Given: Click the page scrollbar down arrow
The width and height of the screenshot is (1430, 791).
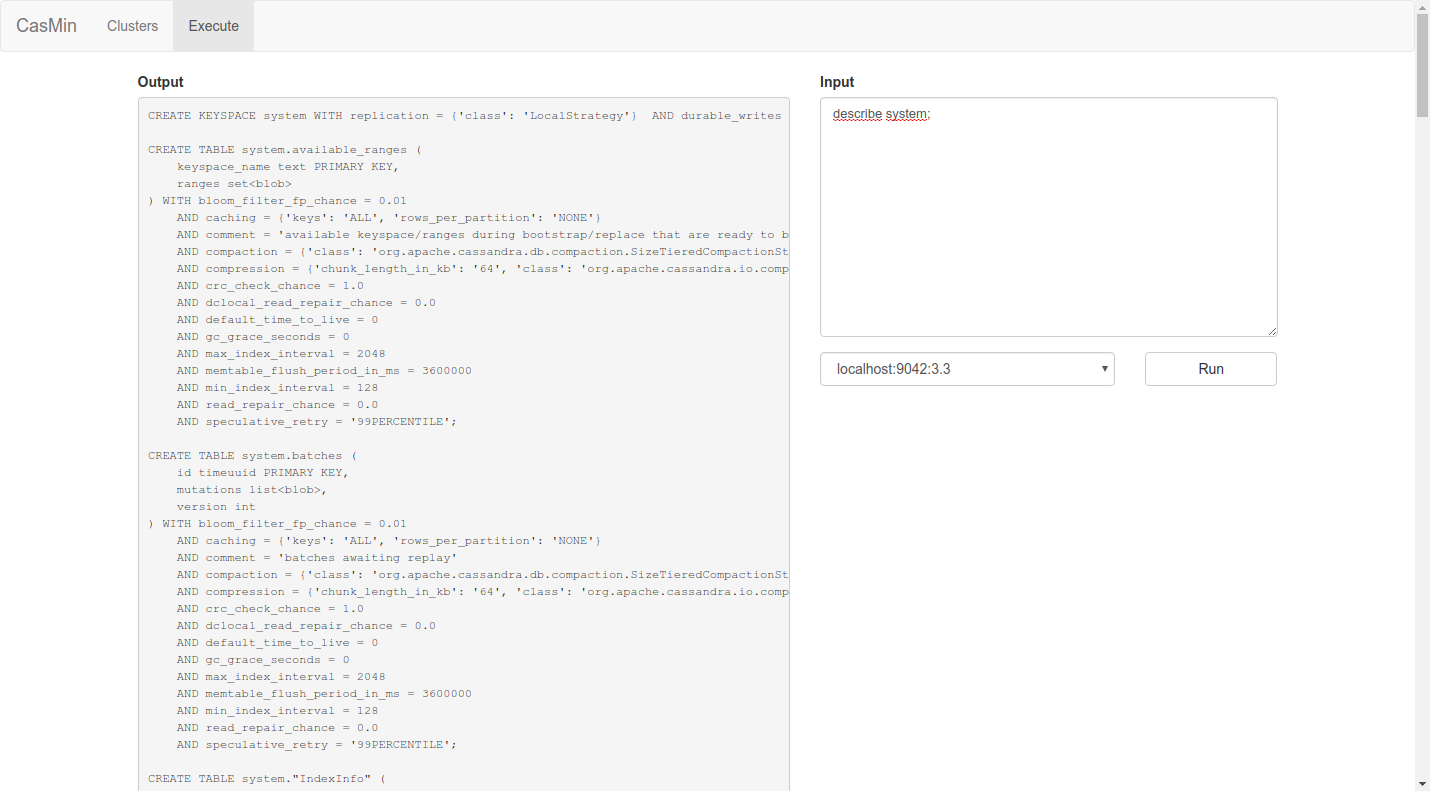Looking at the screenshot, I should tap(1422, 783).
